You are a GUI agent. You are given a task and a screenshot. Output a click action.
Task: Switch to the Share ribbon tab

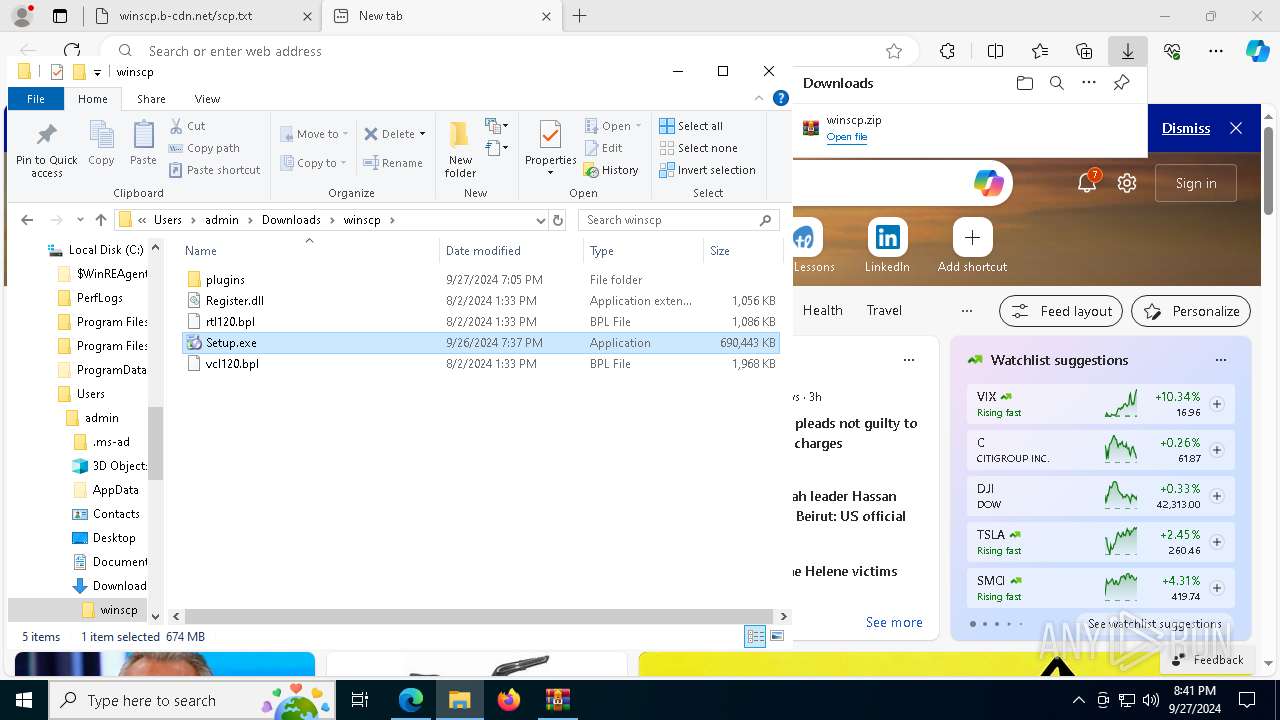(x=151, y=99)
